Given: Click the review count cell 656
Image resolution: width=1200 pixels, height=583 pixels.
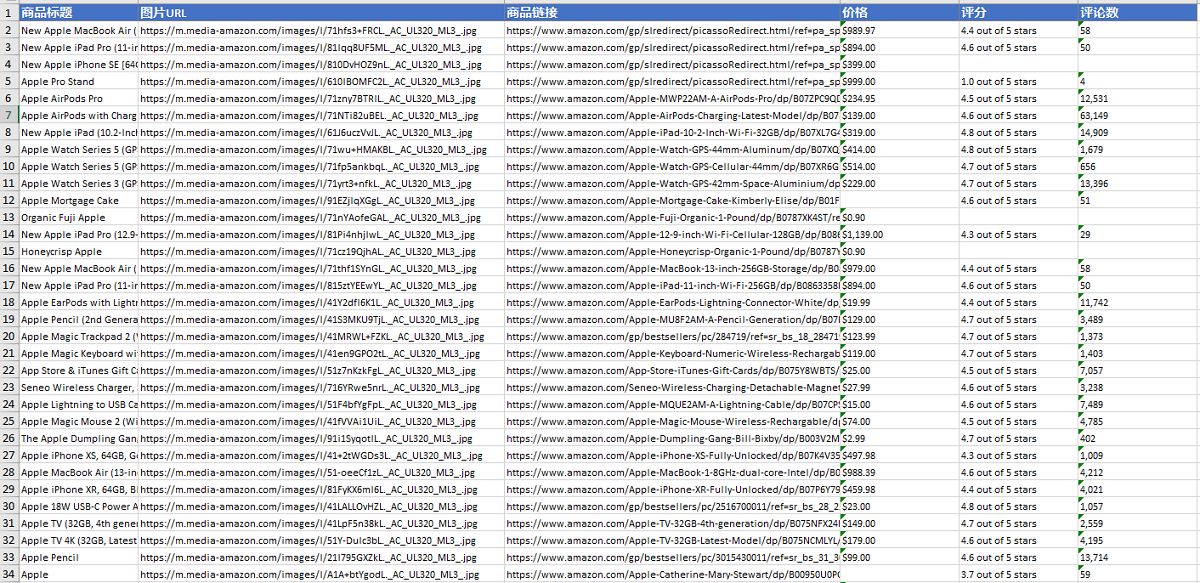Looking at the screenshot, I should point(1139,167).
